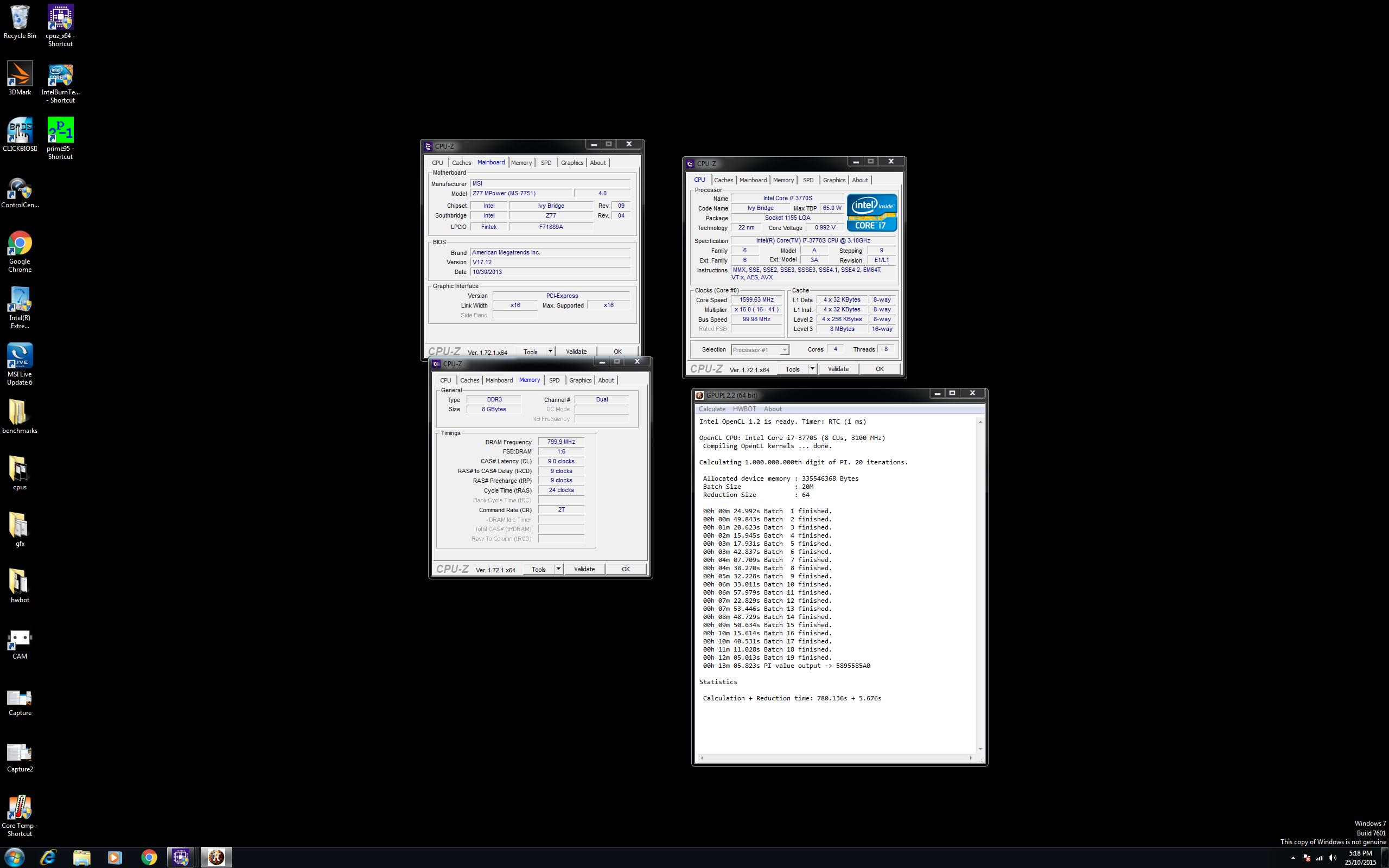1389x868 pixels.
Task: Click the taskbar clock showing 5:18 PM
Action: click(x=1360, y=858)
